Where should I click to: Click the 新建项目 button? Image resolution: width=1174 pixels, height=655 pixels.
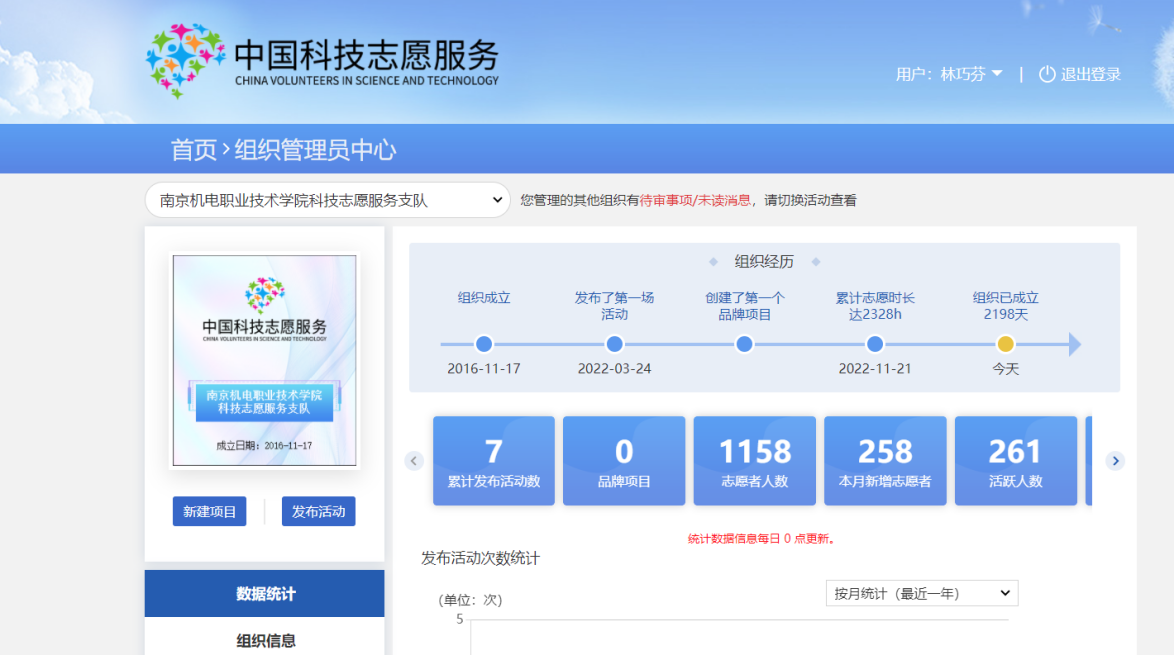tap(209, 511)
